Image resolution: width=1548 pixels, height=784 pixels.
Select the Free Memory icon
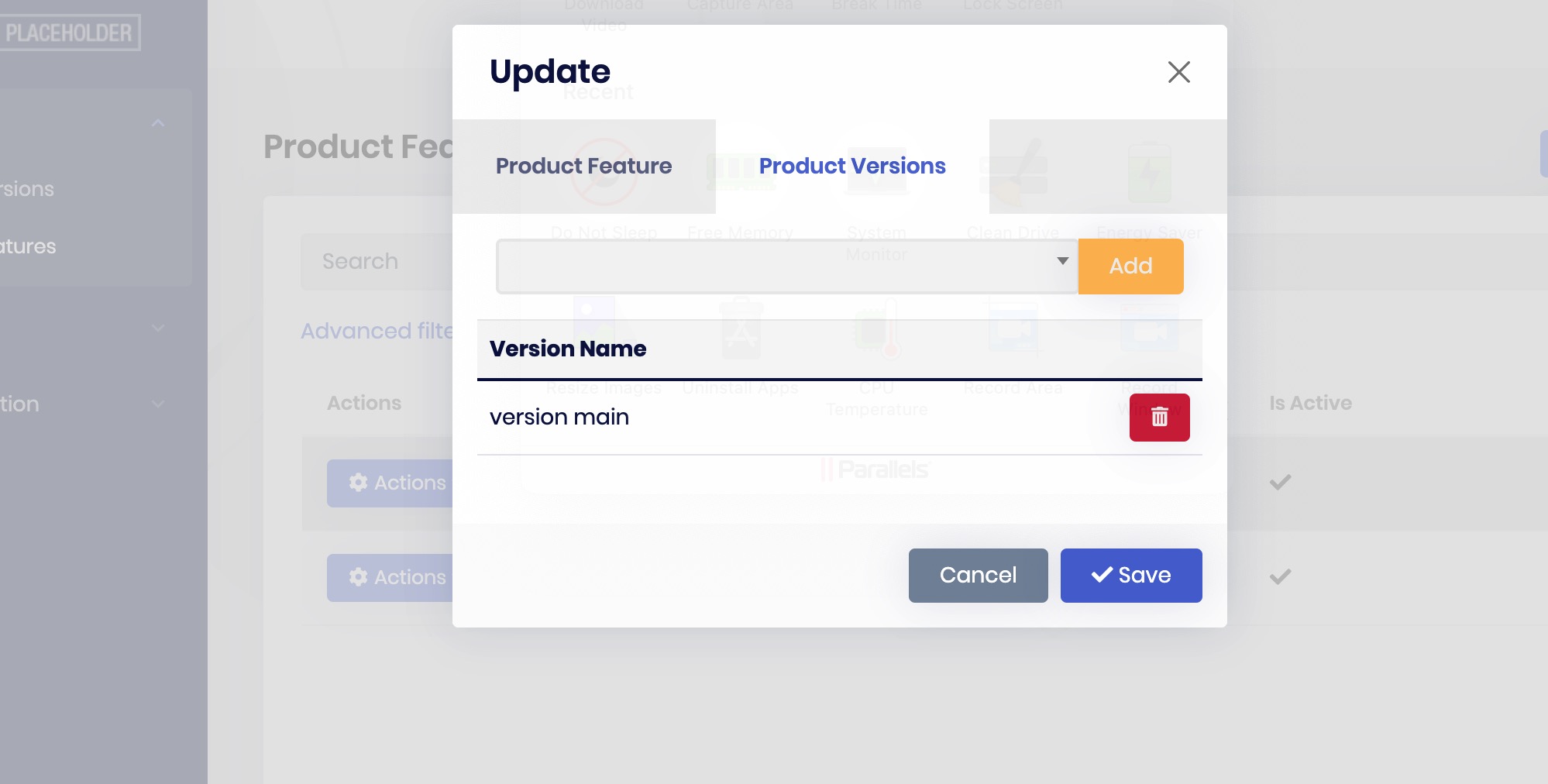pos(740,172)
